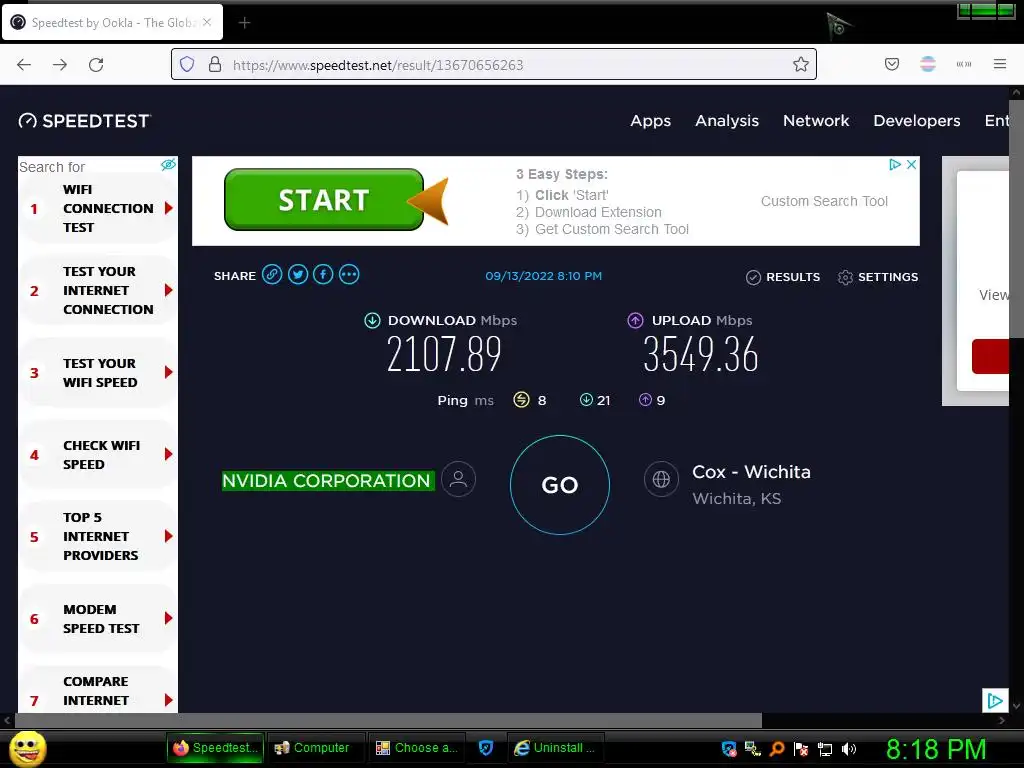The image size is (1024, 768).
Task: Click the result date 09/13/2022 8:10 PM
Action: (543, 276)
